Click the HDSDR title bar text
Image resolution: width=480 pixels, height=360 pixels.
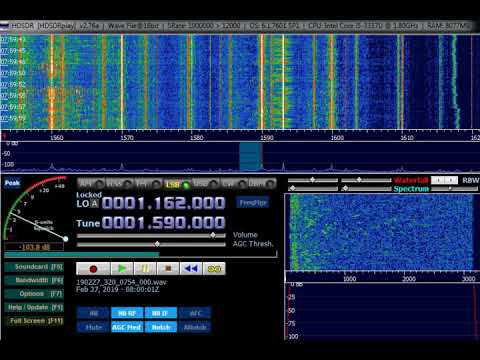tap(240, 26)
